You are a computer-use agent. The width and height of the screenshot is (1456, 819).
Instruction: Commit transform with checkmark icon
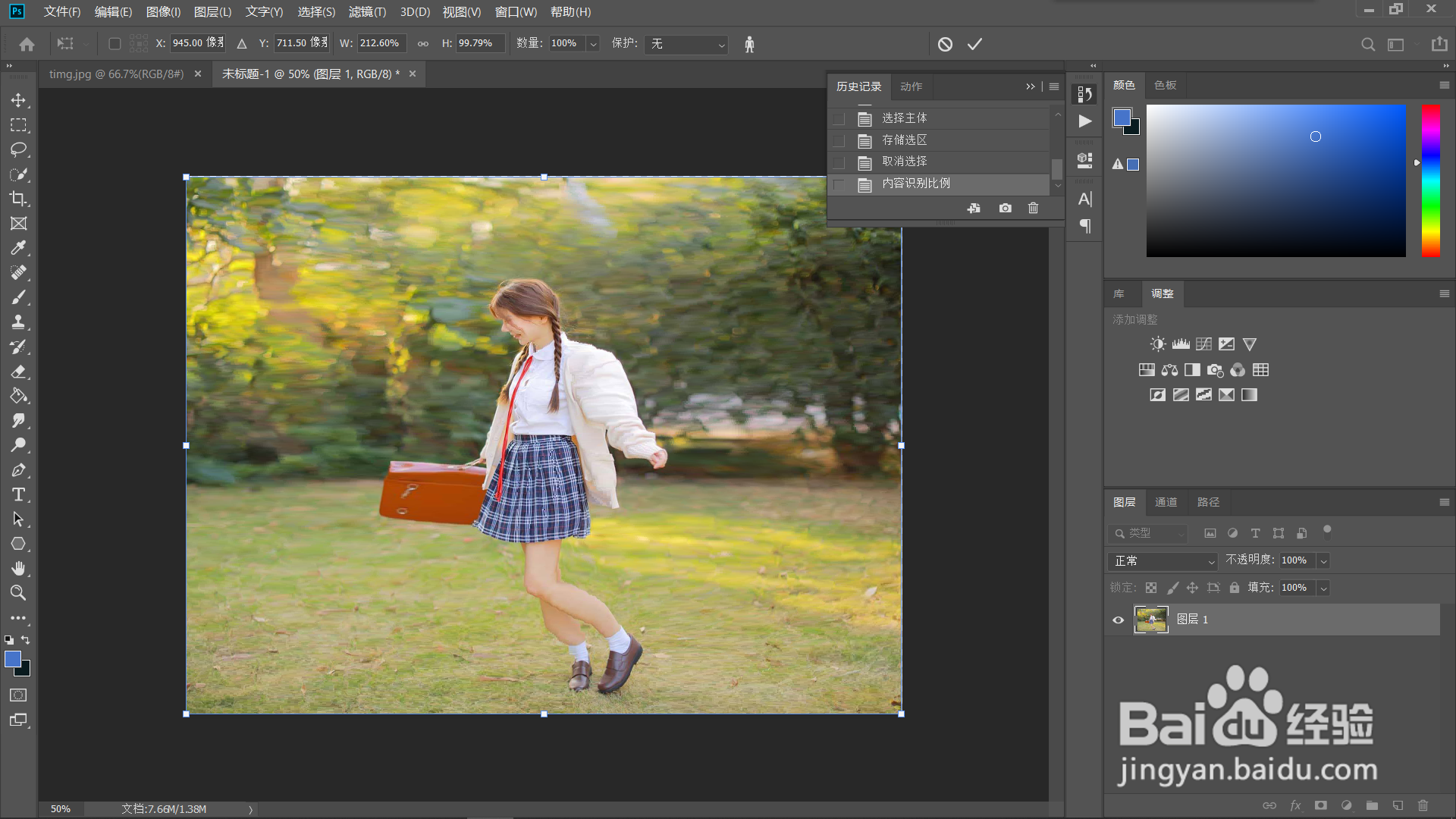[x=974, y=44]
